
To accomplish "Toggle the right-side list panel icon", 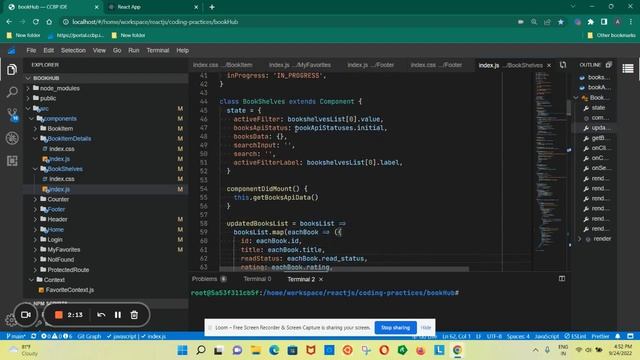I will click(628, 69).
